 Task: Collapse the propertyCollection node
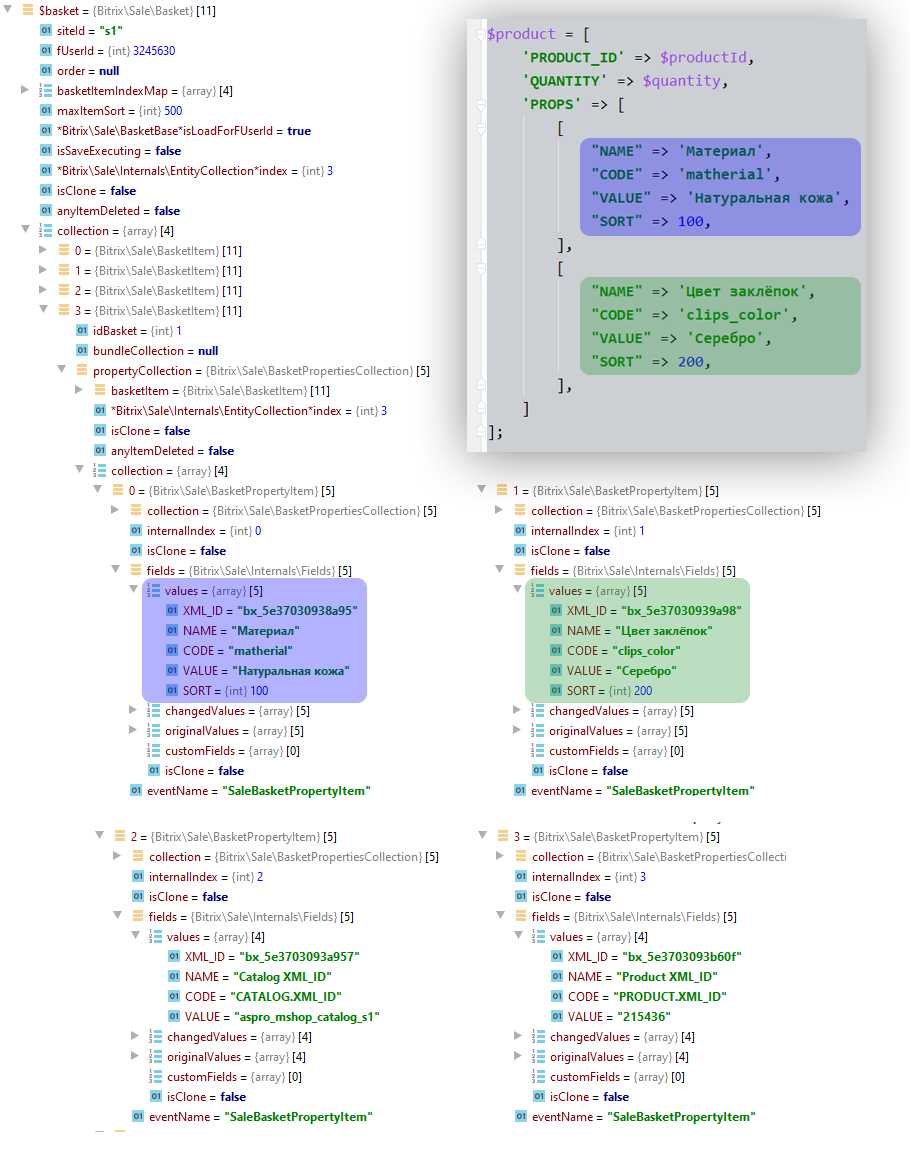[62, 371]
